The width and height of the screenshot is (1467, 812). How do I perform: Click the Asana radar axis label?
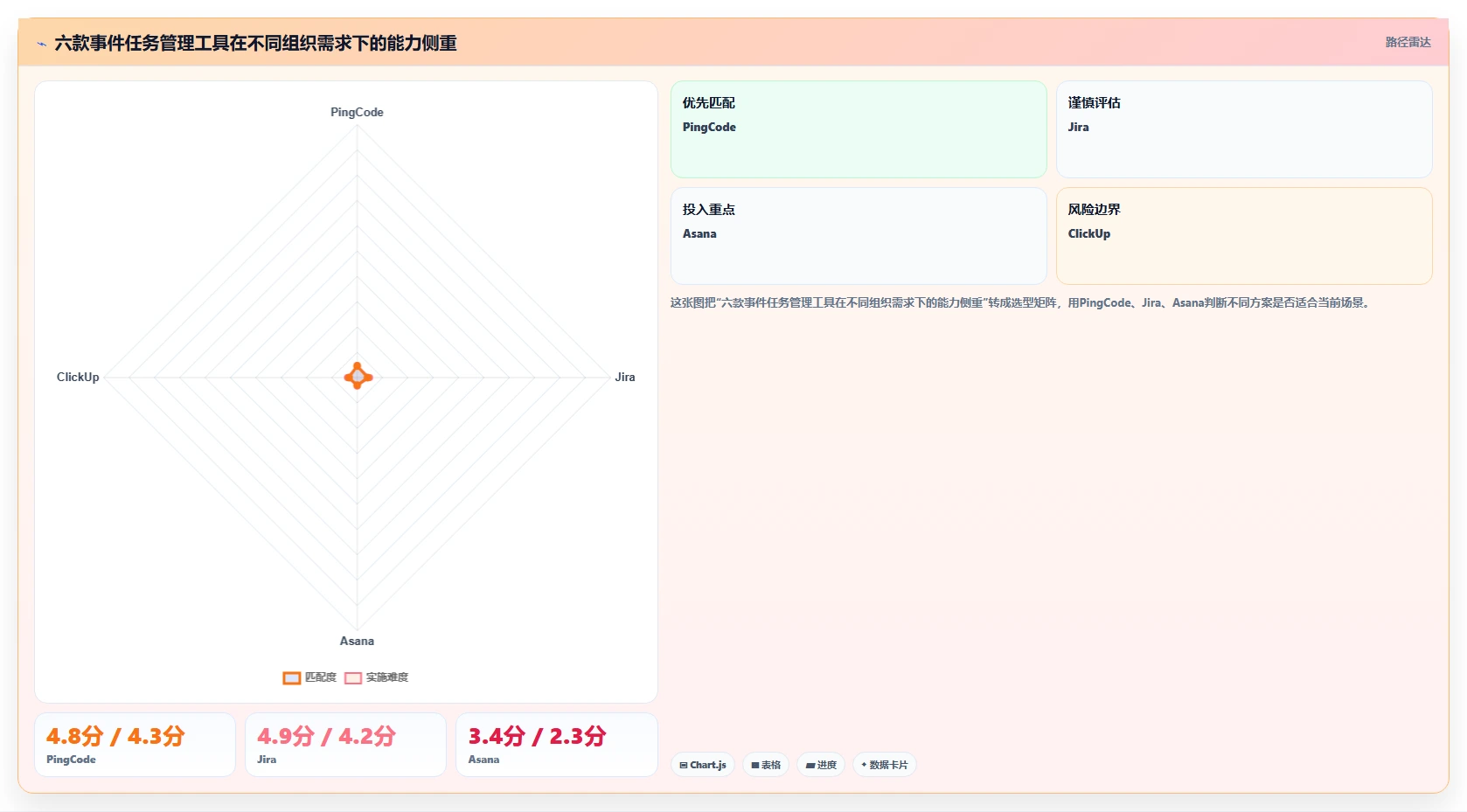tap(357, 641)
